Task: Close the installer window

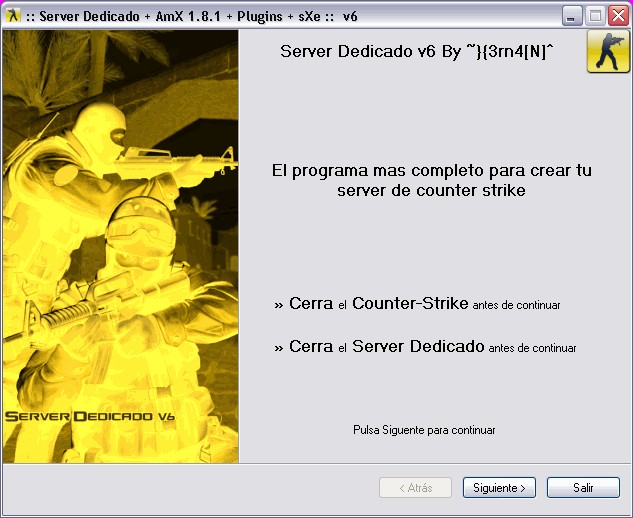Action: 618,16
